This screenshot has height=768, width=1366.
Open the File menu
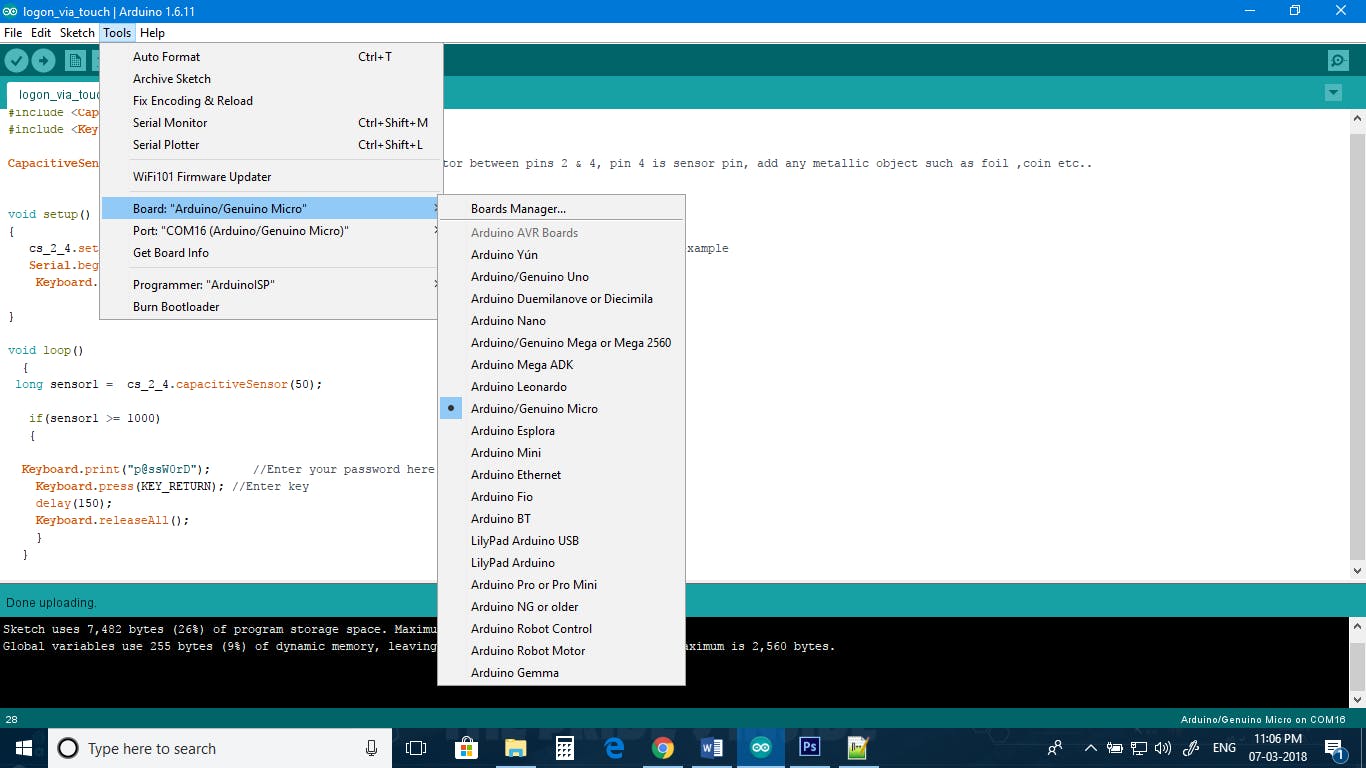click(13, 33)
